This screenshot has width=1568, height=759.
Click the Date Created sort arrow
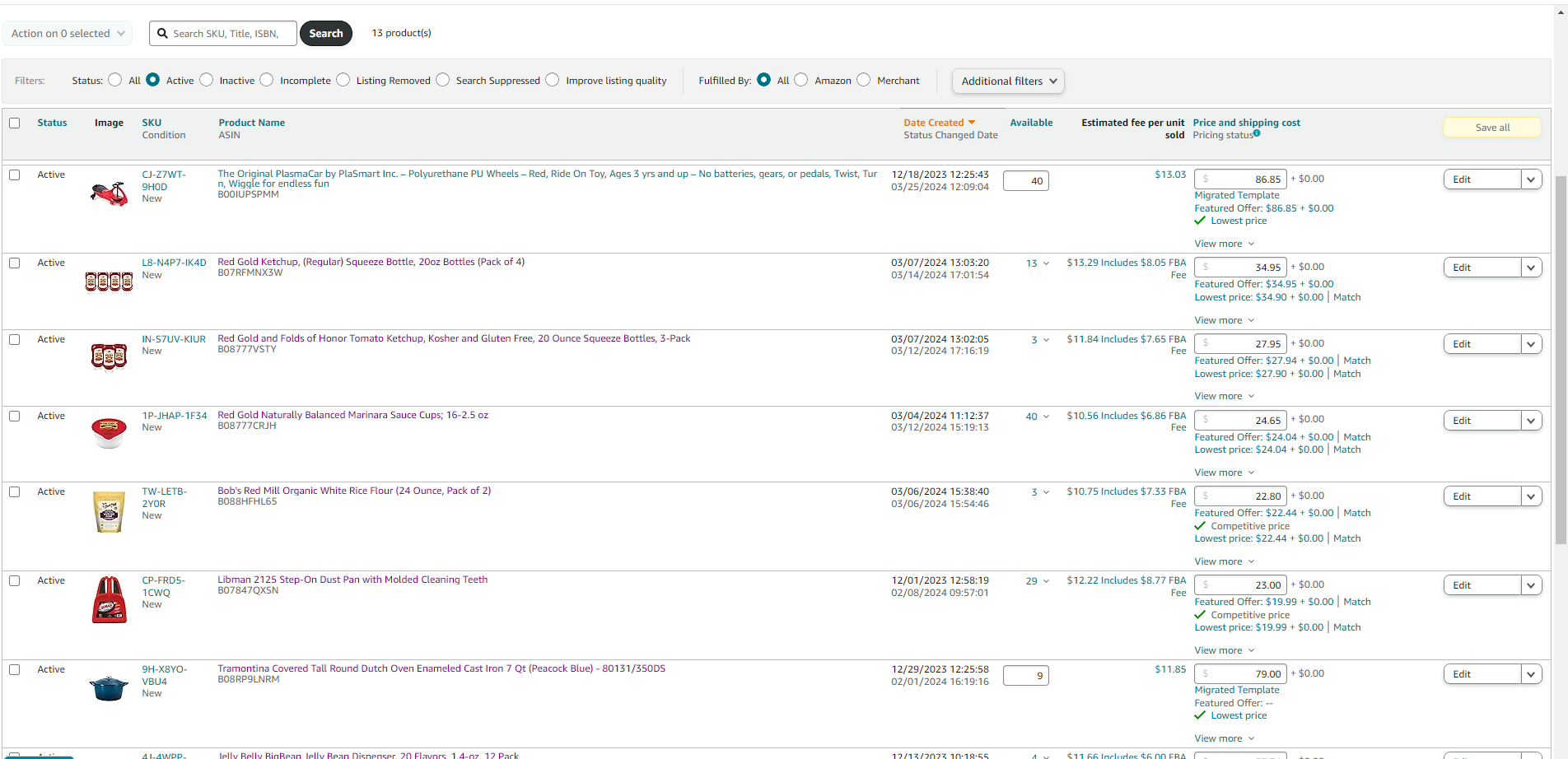[972, 123]
